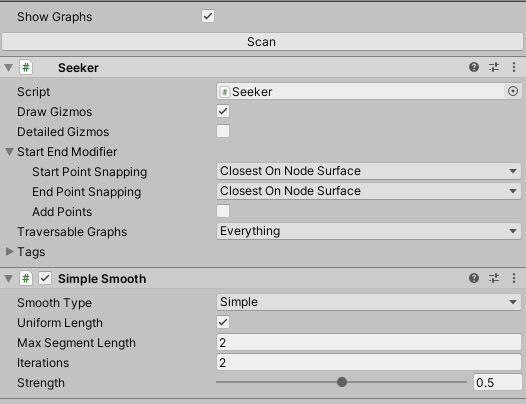526x404 pixels.
Task: Open Simple Smooth help reference icon
Action: [474, 278]
